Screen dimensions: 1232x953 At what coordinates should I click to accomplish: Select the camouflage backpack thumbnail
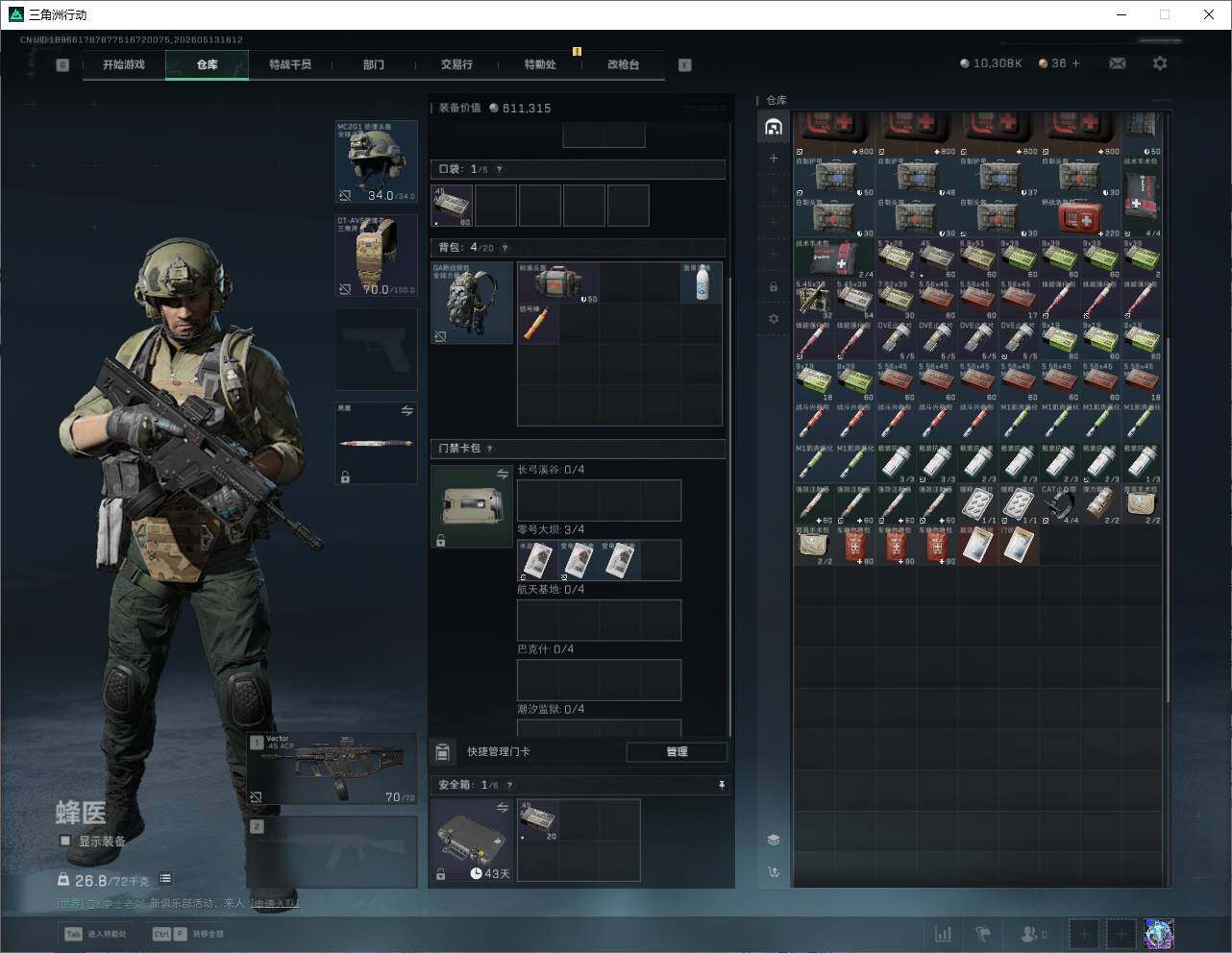pyautogui.click(x=472, y=303)
